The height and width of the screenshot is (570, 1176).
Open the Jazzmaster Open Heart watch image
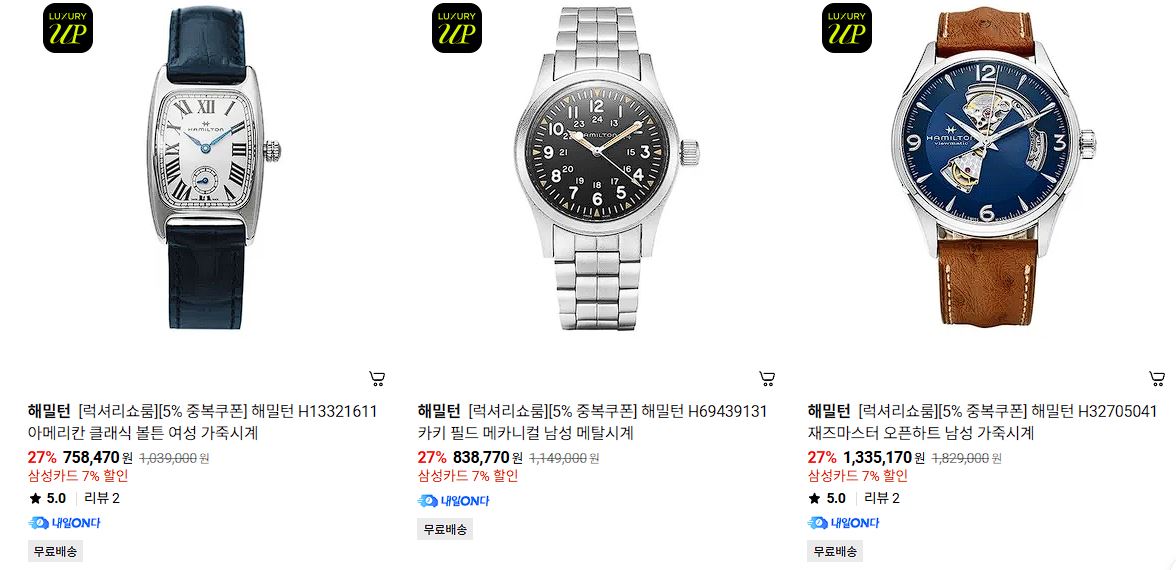click(994, 168)
